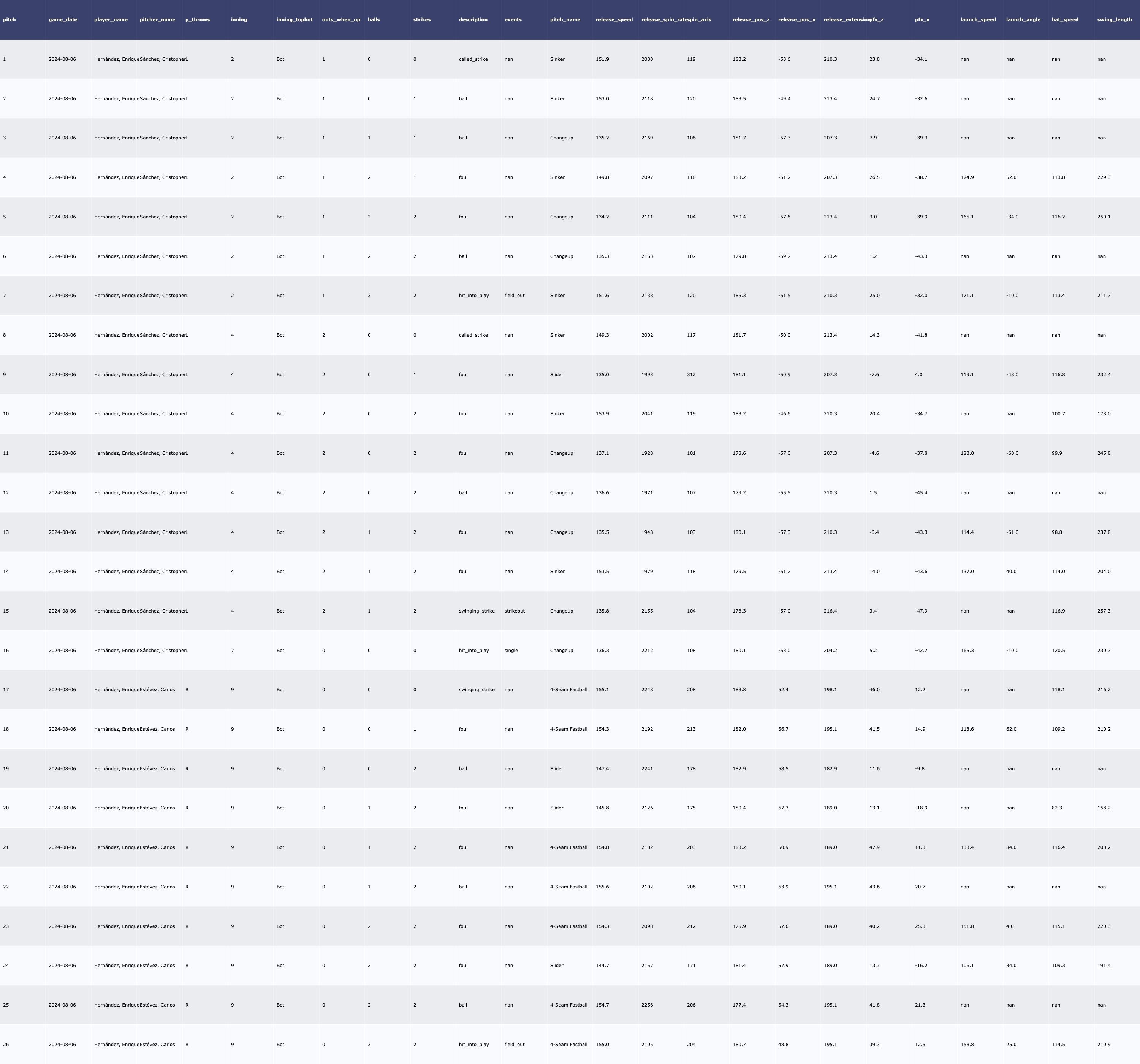Click the Slider pitch name in row 9
The image size is (1140, 1064).
coord(556,375)
